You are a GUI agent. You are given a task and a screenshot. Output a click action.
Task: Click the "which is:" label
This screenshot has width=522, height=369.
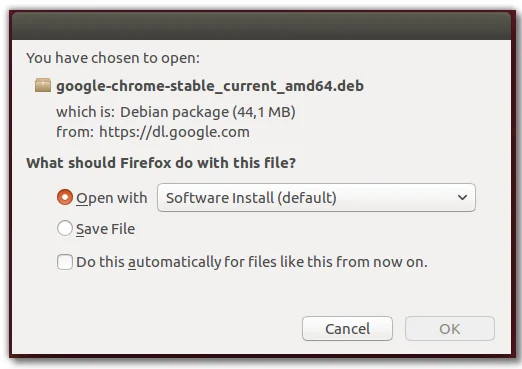coord(85,112)
